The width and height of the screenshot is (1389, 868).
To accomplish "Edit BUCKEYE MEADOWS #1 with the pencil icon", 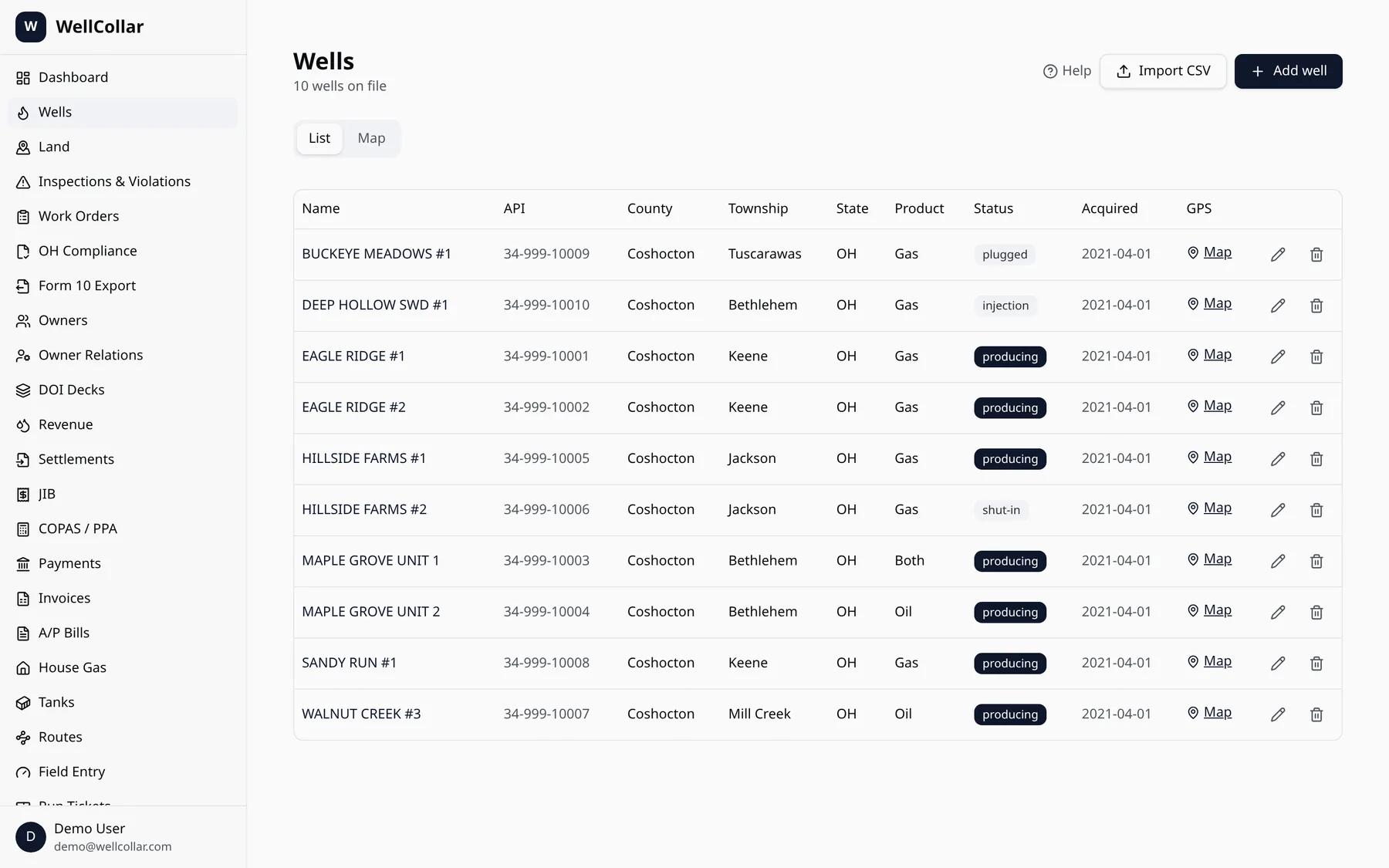I will click(1278, 255).
